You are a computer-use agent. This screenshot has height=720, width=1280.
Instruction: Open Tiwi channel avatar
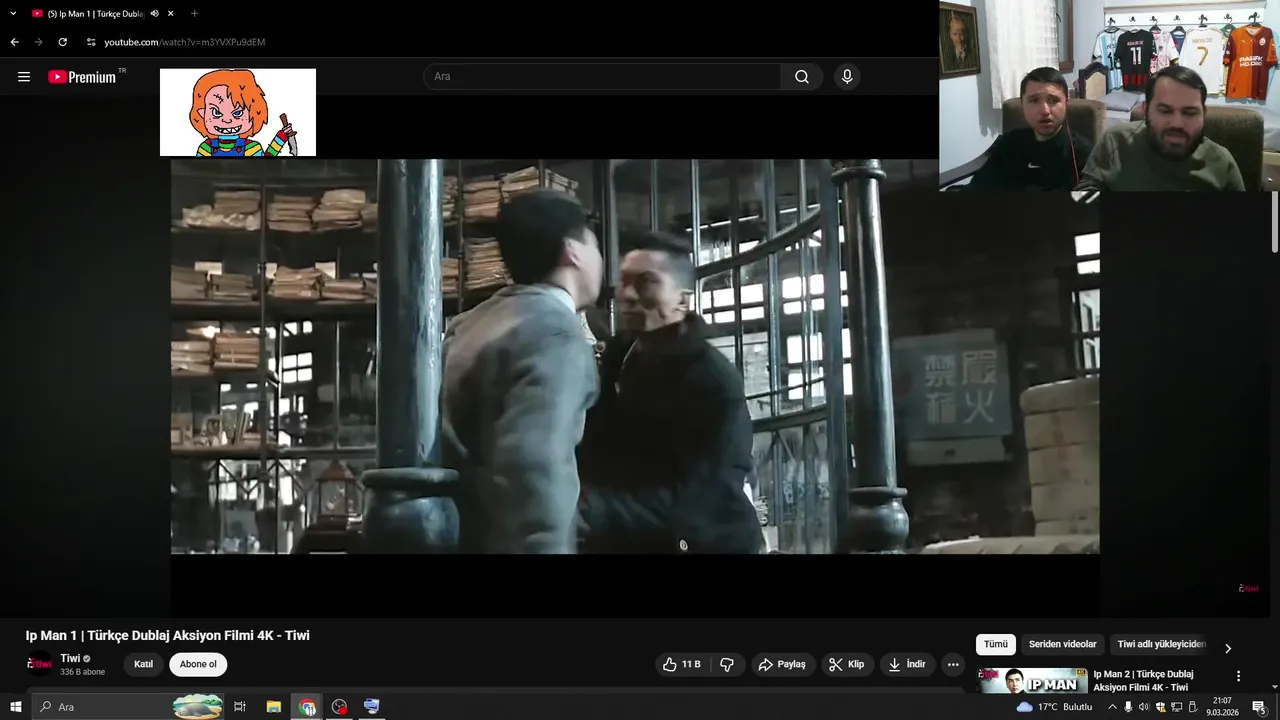[39, 664]
